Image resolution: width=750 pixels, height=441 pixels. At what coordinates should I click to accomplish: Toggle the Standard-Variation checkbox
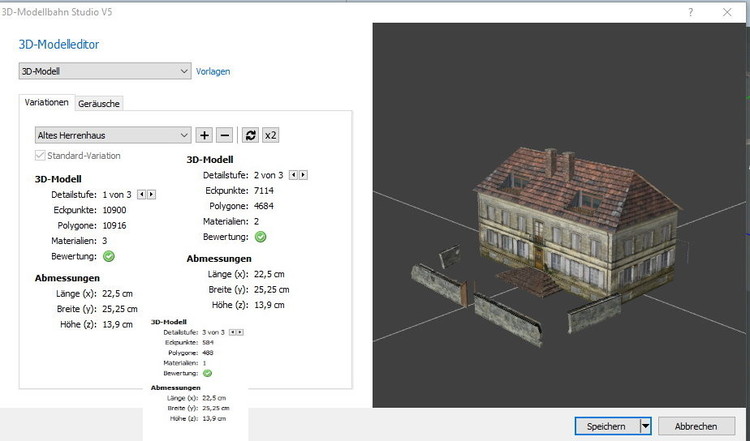coord(40,155)
